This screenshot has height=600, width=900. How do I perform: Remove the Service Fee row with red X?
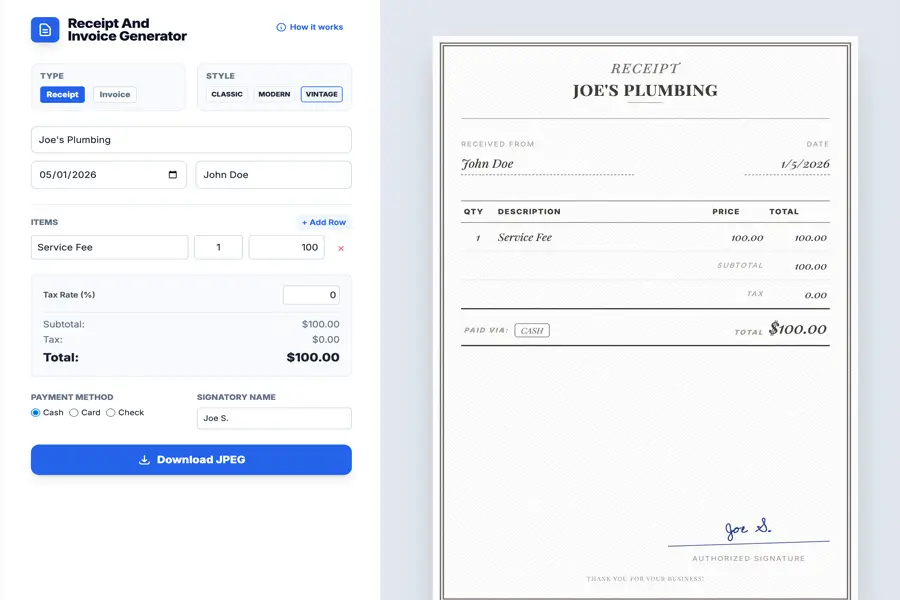(x=341, y=248)
